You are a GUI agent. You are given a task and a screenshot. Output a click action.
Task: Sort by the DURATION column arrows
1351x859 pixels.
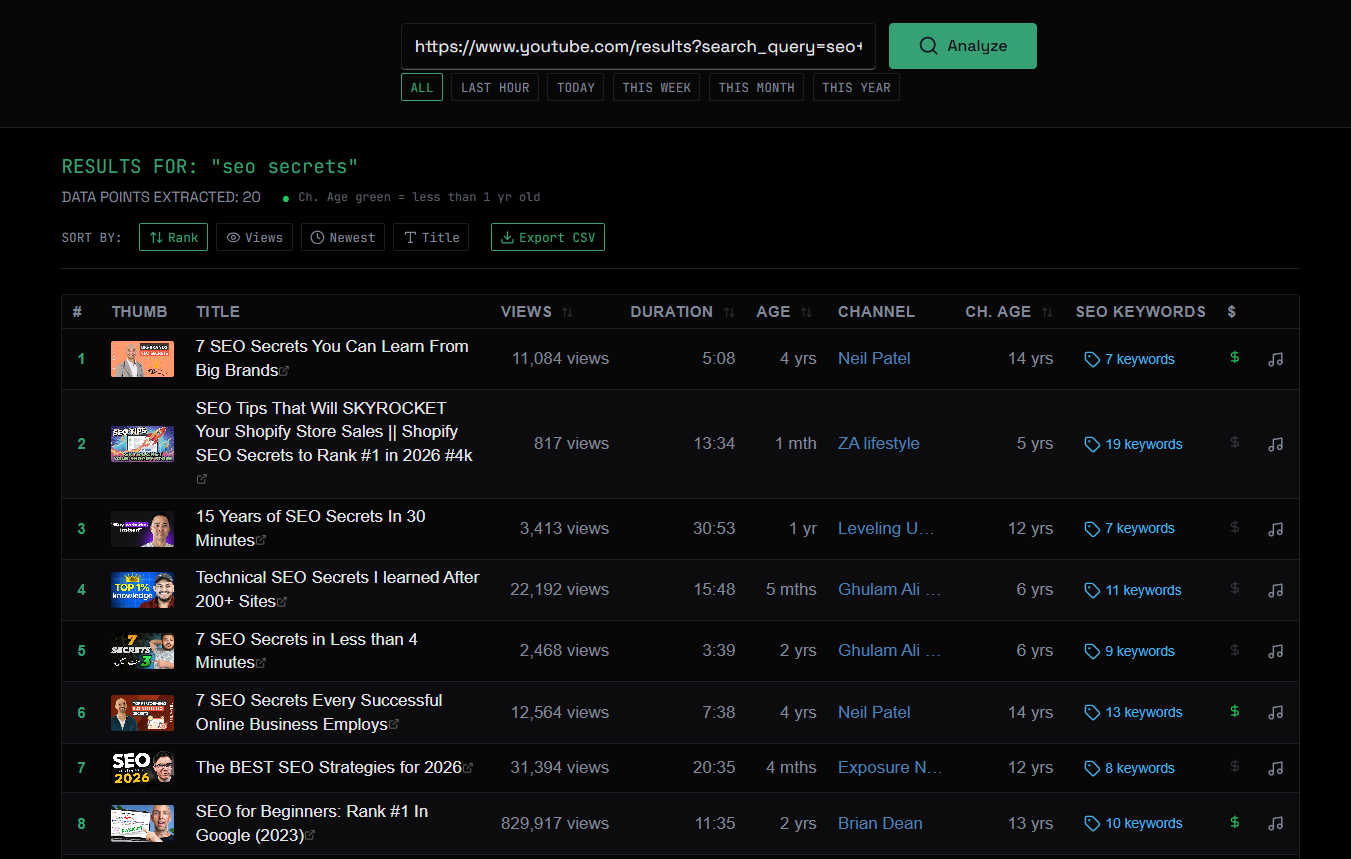click(728, 311)
